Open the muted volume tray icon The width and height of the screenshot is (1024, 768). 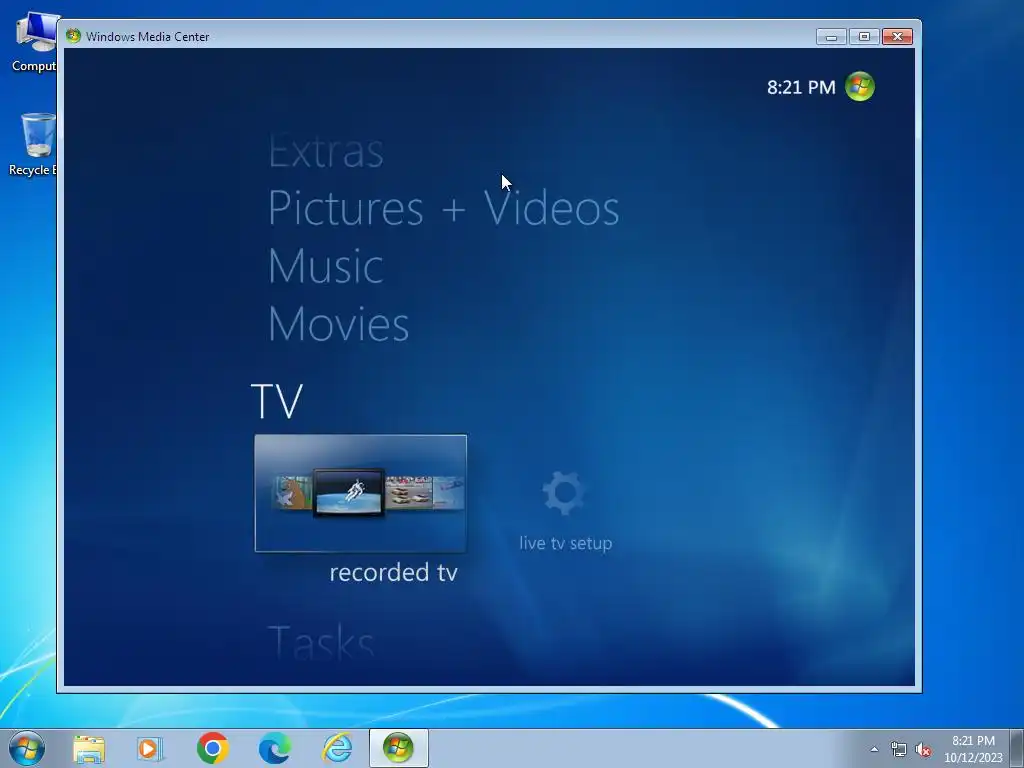click(923, 749)
